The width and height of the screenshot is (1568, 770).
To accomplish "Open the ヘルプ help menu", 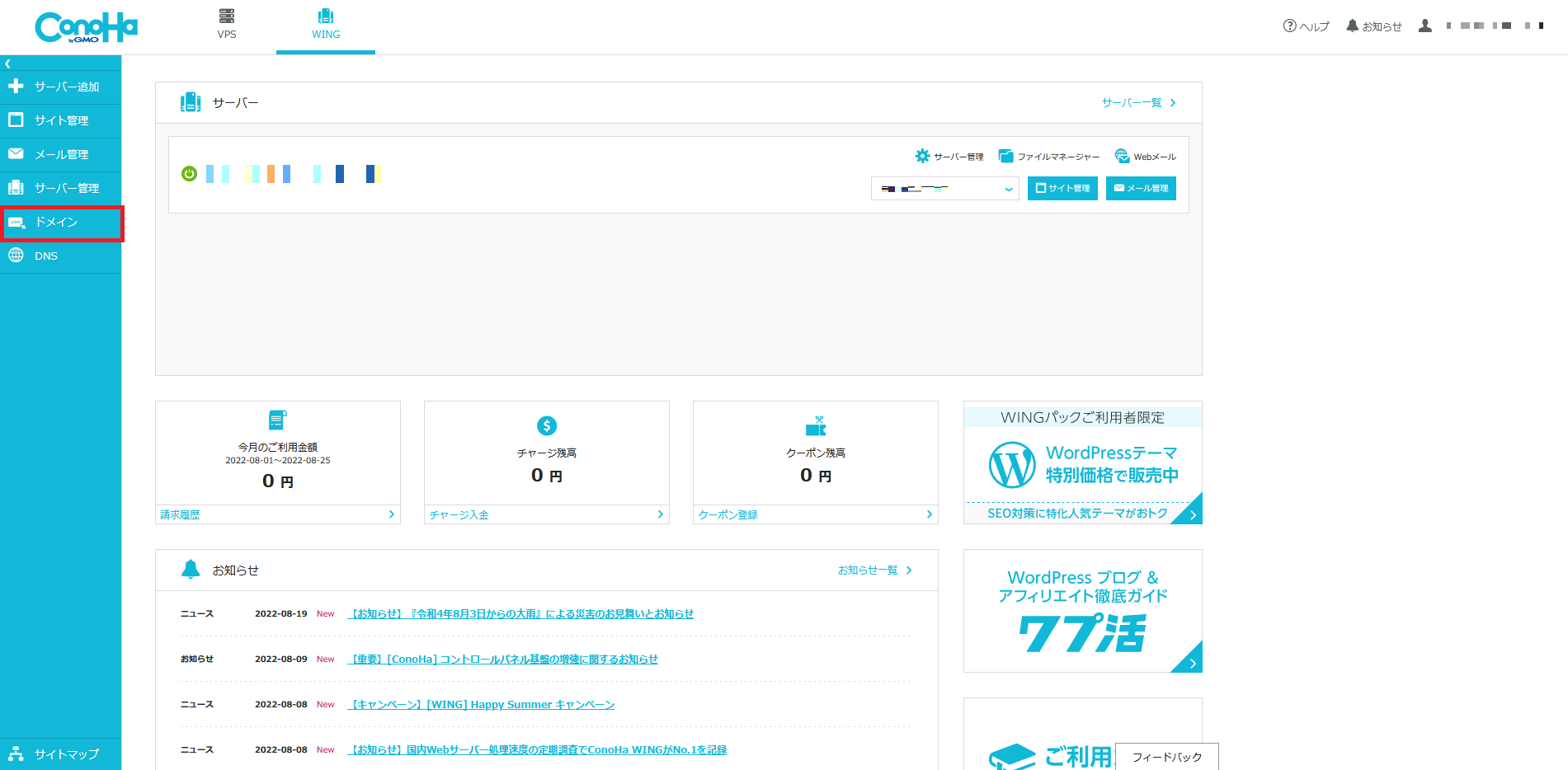I will click(1306, 26).
